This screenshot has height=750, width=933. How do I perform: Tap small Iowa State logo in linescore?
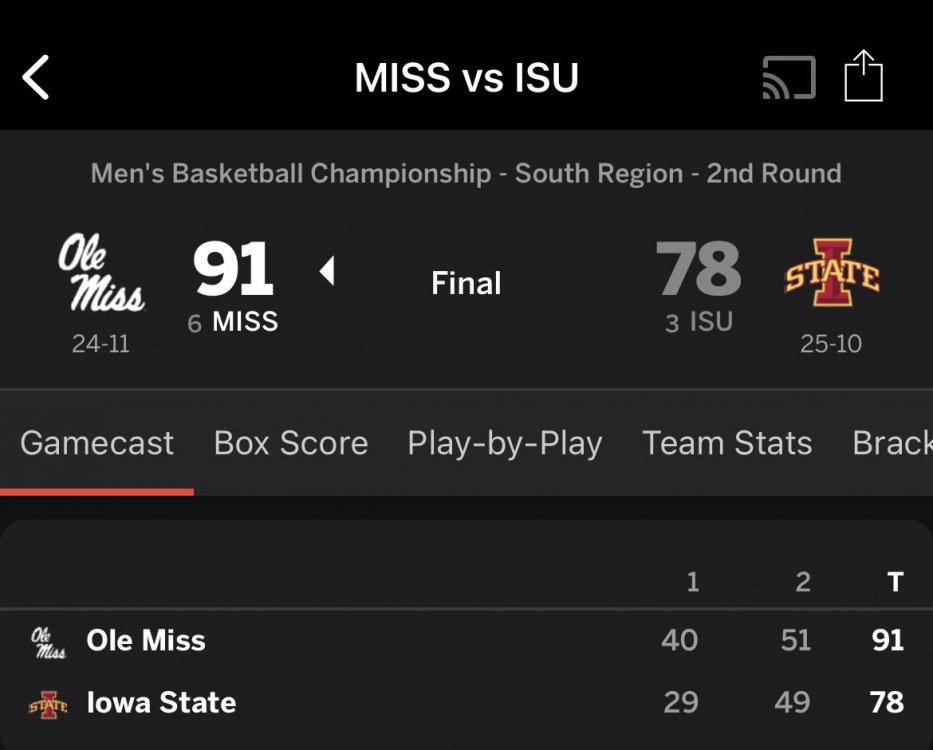(48, 704)
